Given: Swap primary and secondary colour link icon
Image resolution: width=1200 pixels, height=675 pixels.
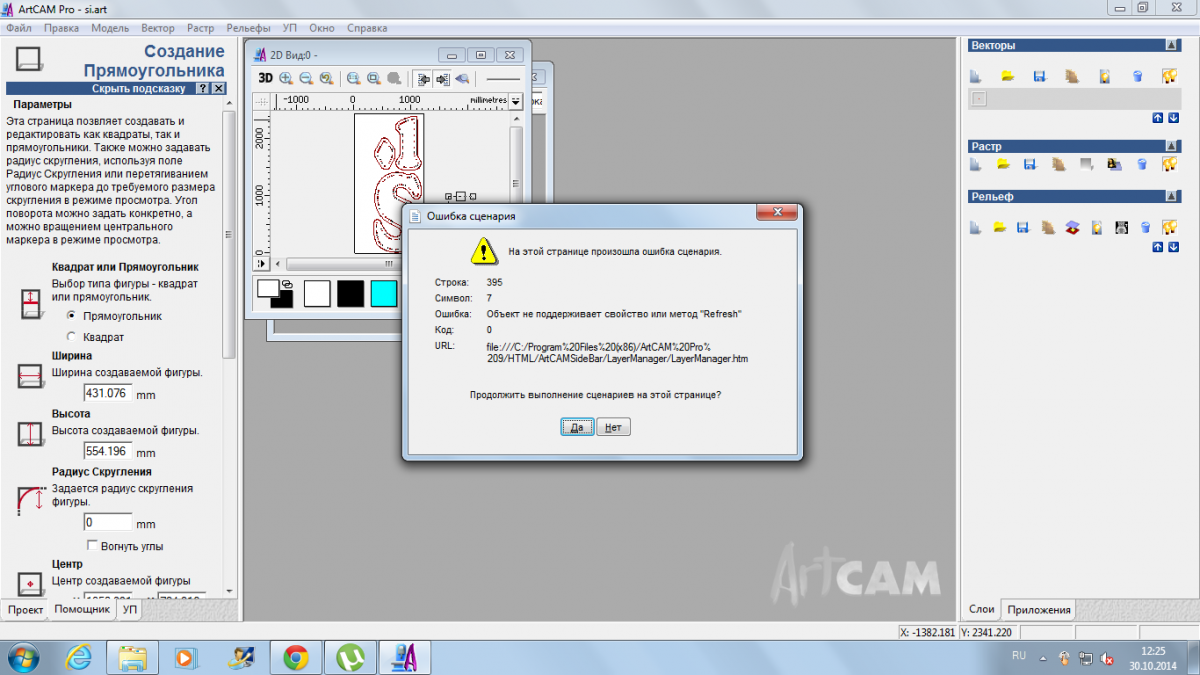Looking at the screenshot, I should [286, 284].
